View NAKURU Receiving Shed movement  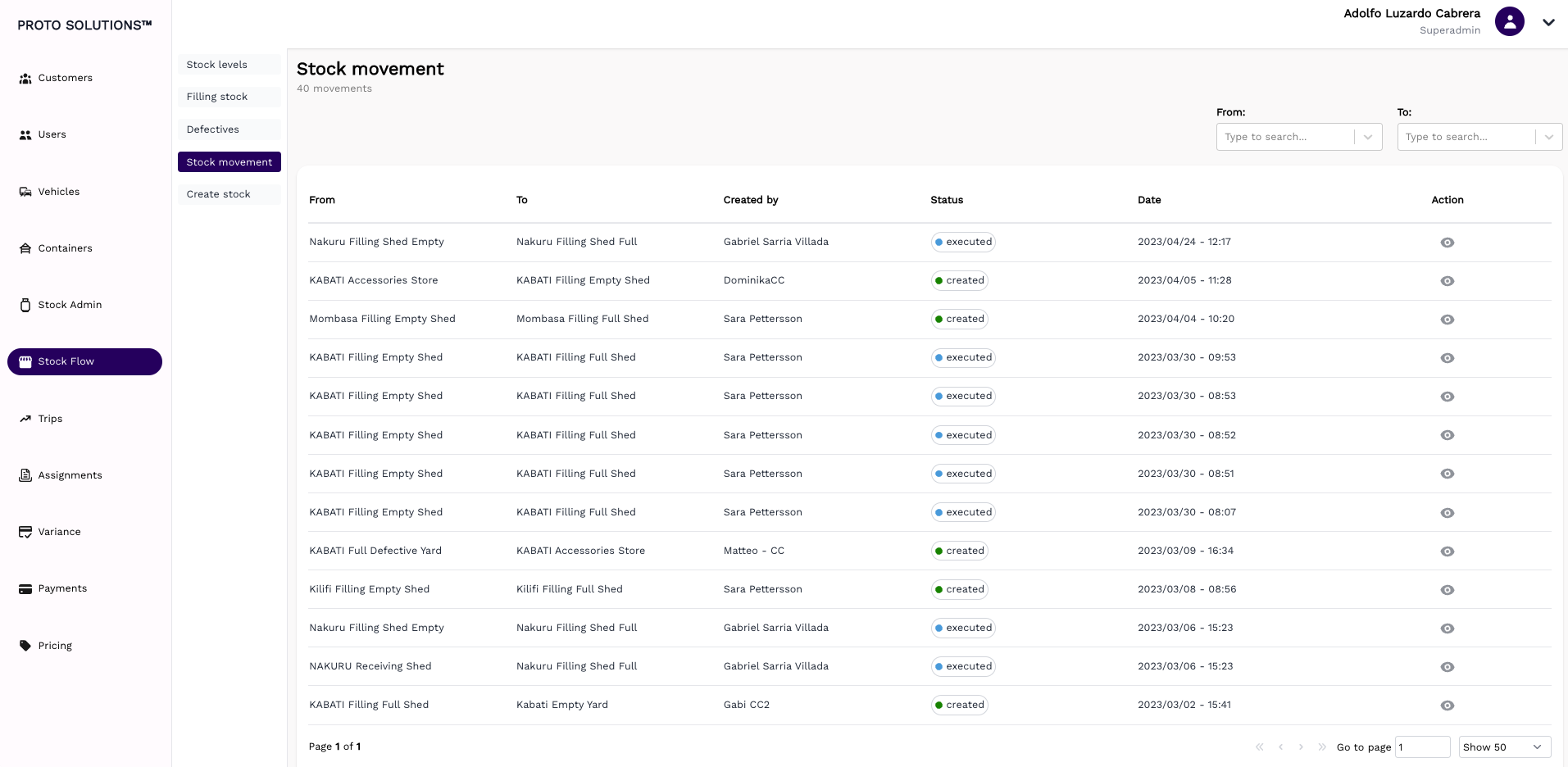pos(1448,667)
